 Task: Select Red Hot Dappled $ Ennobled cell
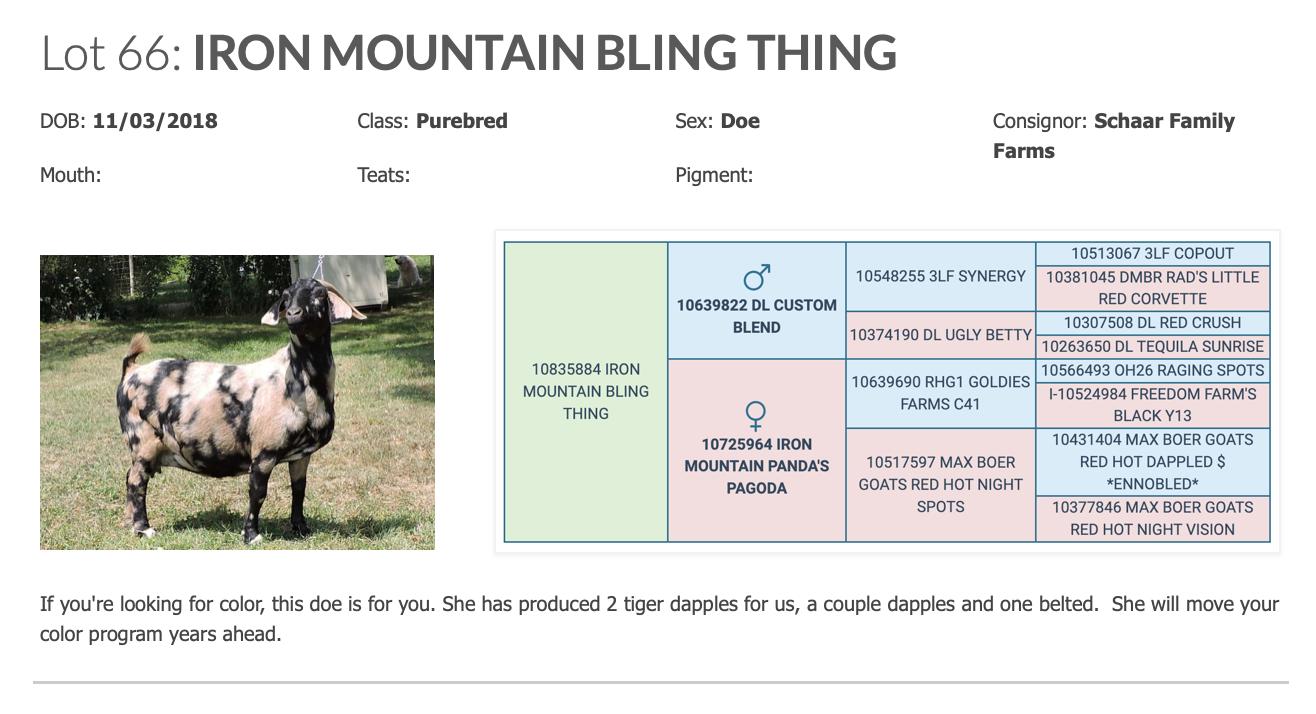pos(1153,462)
